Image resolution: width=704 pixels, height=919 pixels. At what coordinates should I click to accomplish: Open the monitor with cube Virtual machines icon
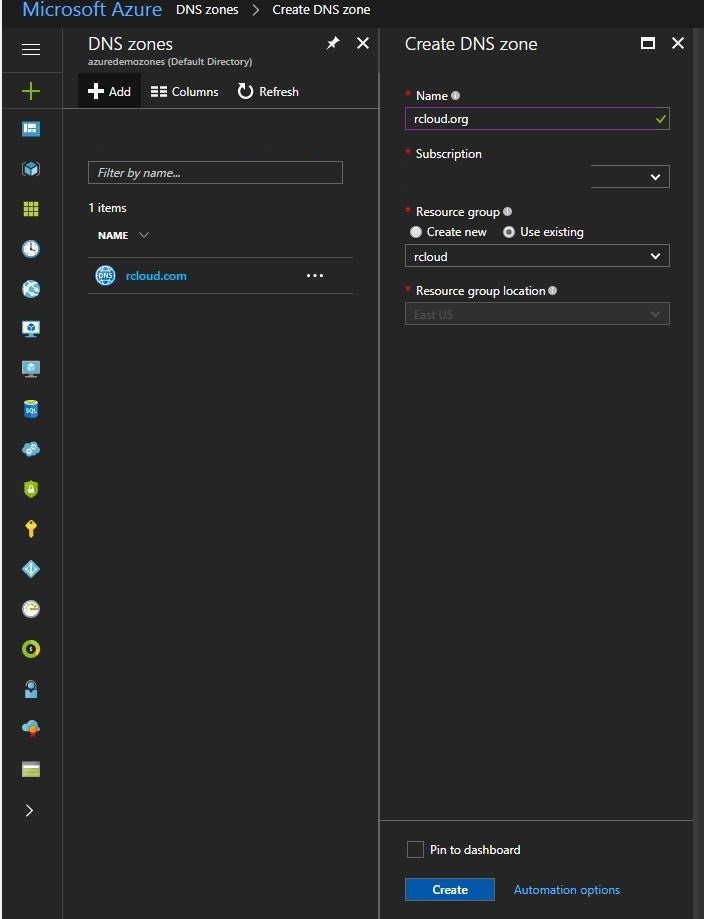30,329
